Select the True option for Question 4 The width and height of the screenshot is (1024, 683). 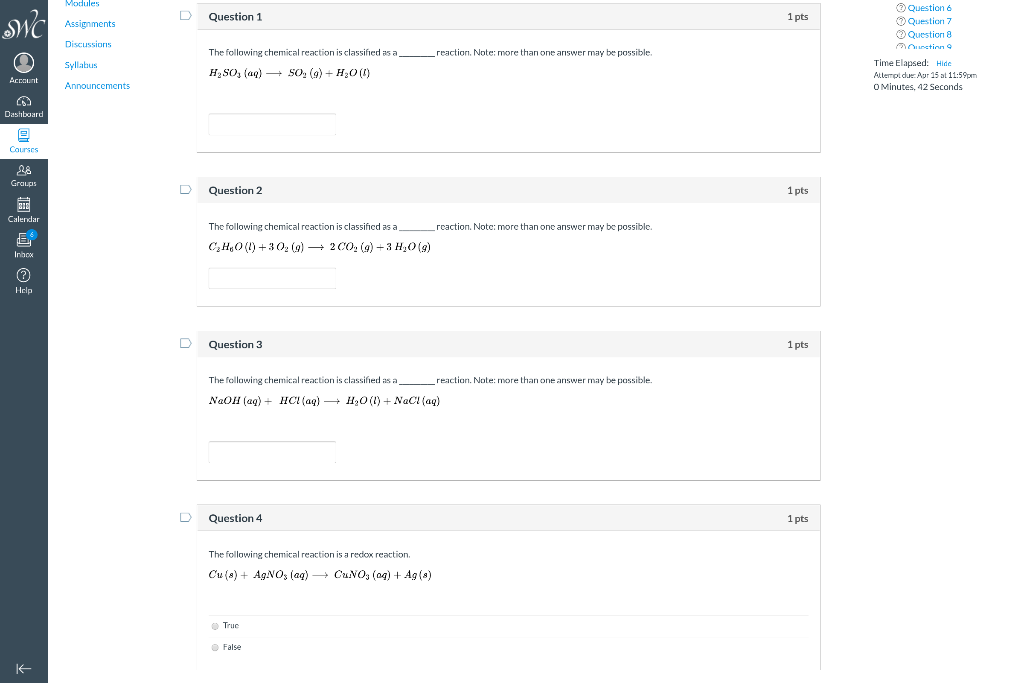214,625
